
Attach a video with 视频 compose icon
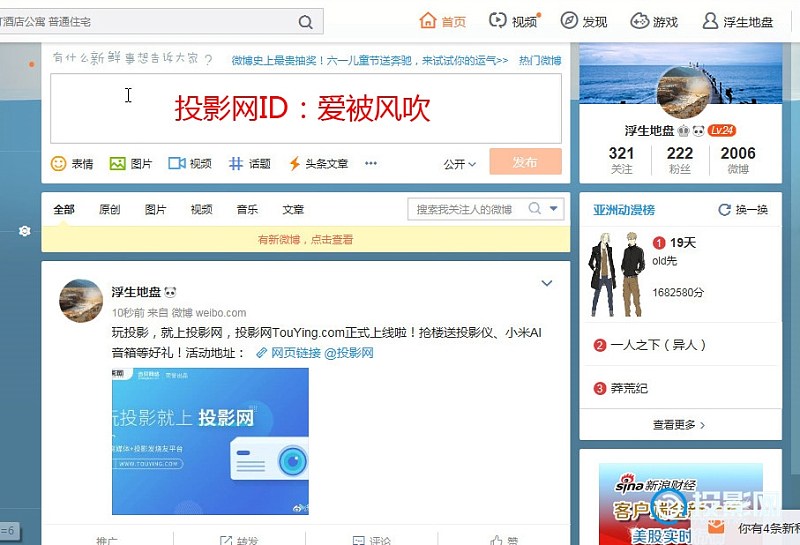(190, 164)
